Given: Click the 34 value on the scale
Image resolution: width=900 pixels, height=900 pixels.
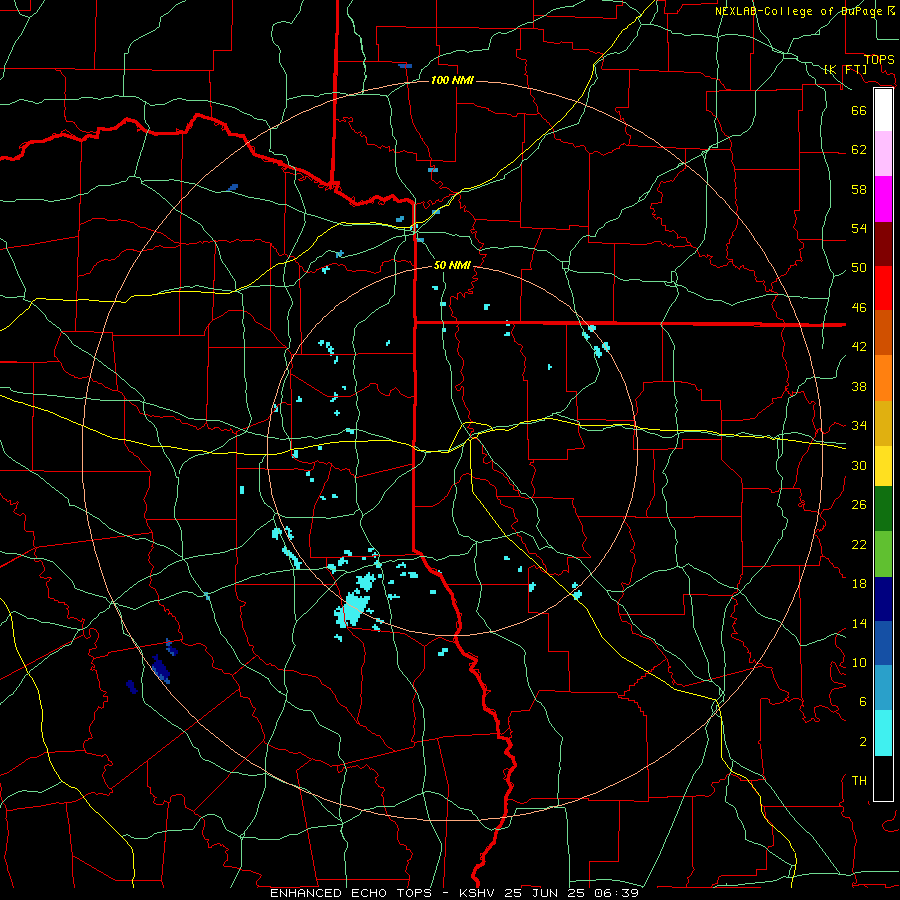Looking at the screenshot, I should [x=859, y=426].
